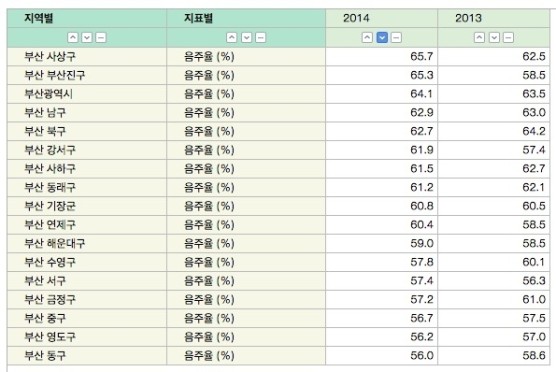Viewport: 556px width, 372px height.
Task: Reset 지표별 column sort with minus icon
Action: tap(261, 38)
